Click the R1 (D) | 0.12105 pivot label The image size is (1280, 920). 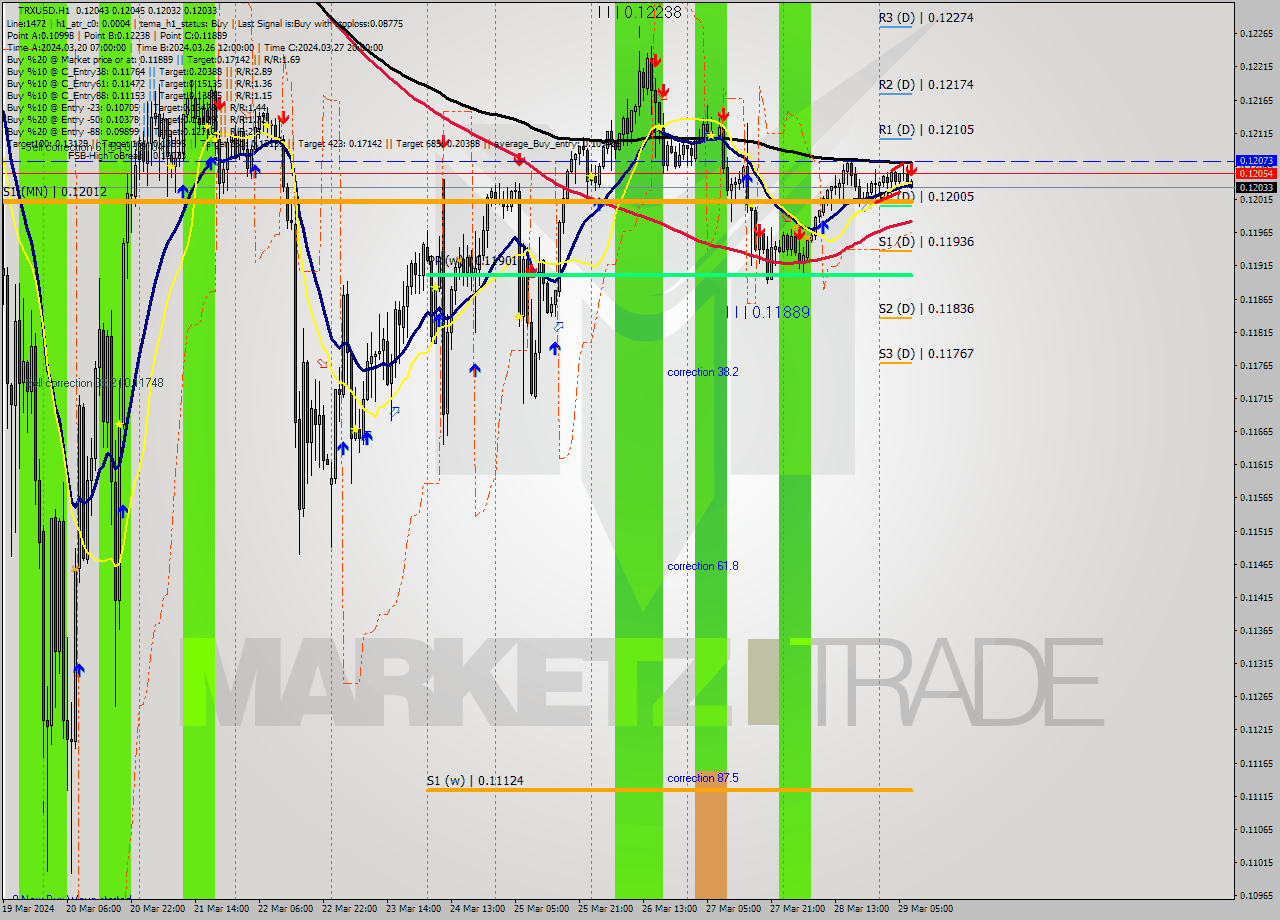926,130
